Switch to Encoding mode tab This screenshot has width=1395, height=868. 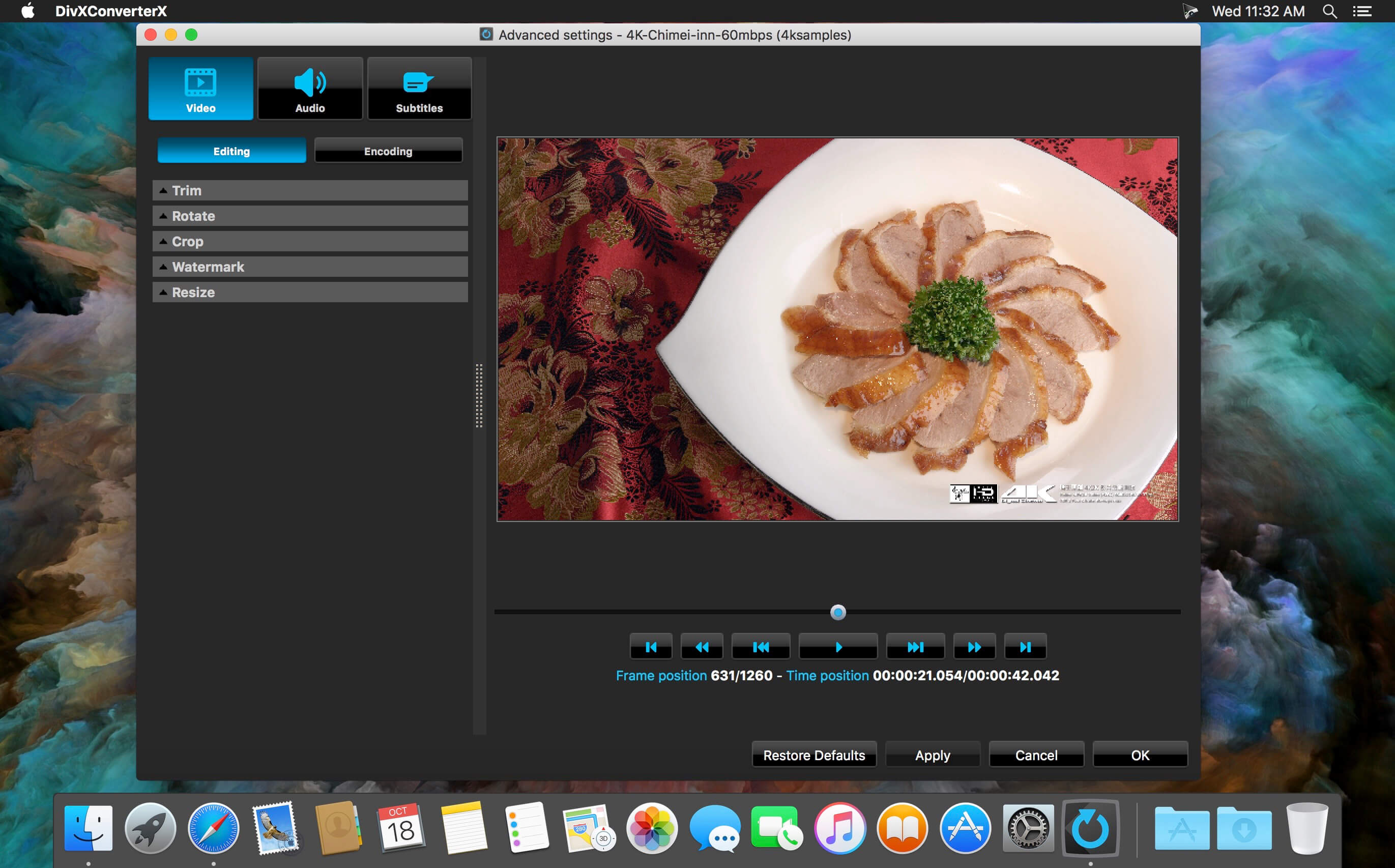[388, 150]
